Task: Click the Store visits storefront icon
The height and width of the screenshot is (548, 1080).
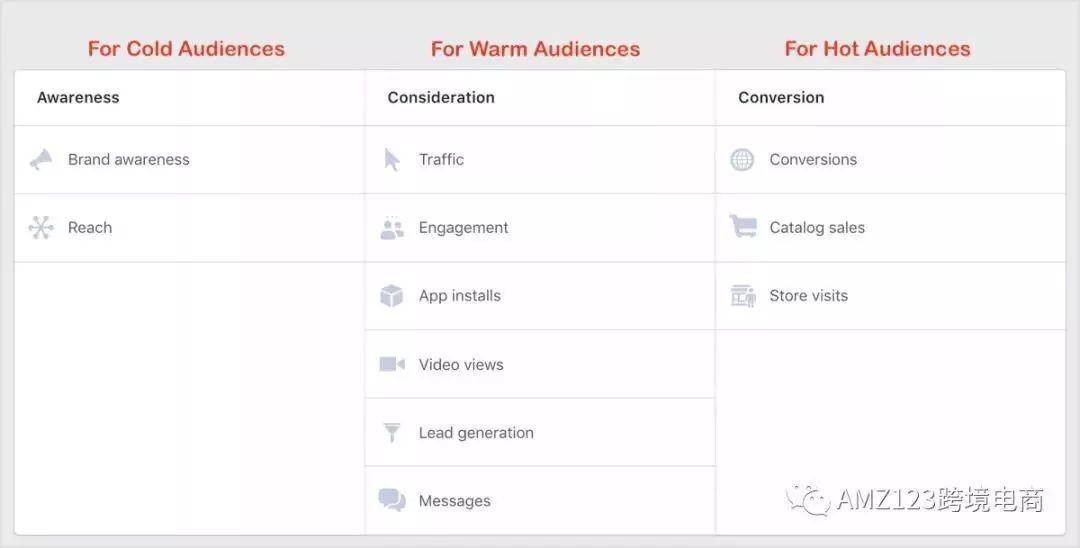Action: (x=743, y=296)
